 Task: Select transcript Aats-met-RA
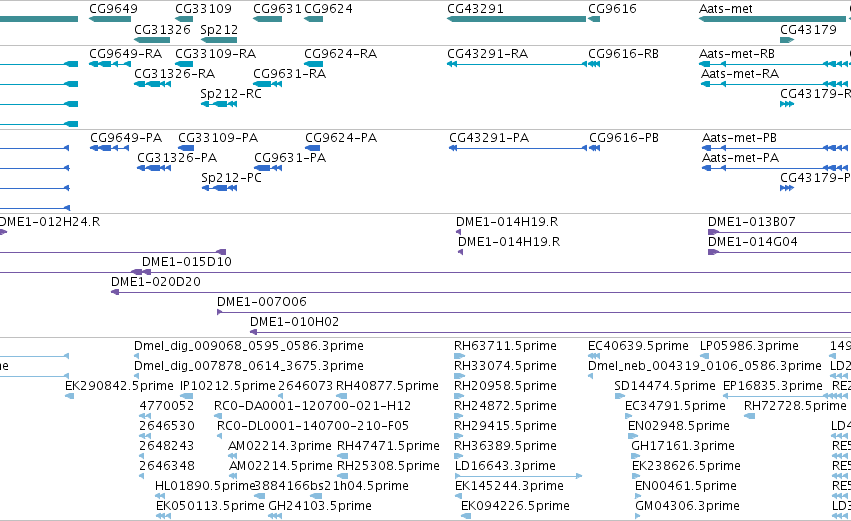pyautogui.click(x=740, y=74)
